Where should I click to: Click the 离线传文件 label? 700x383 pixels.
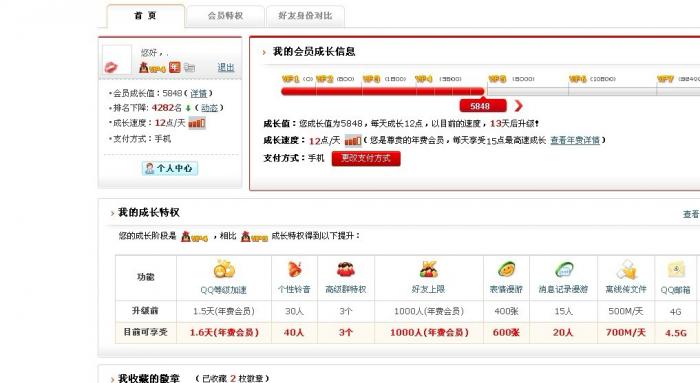pyautogui.click(x=626, y=289)
